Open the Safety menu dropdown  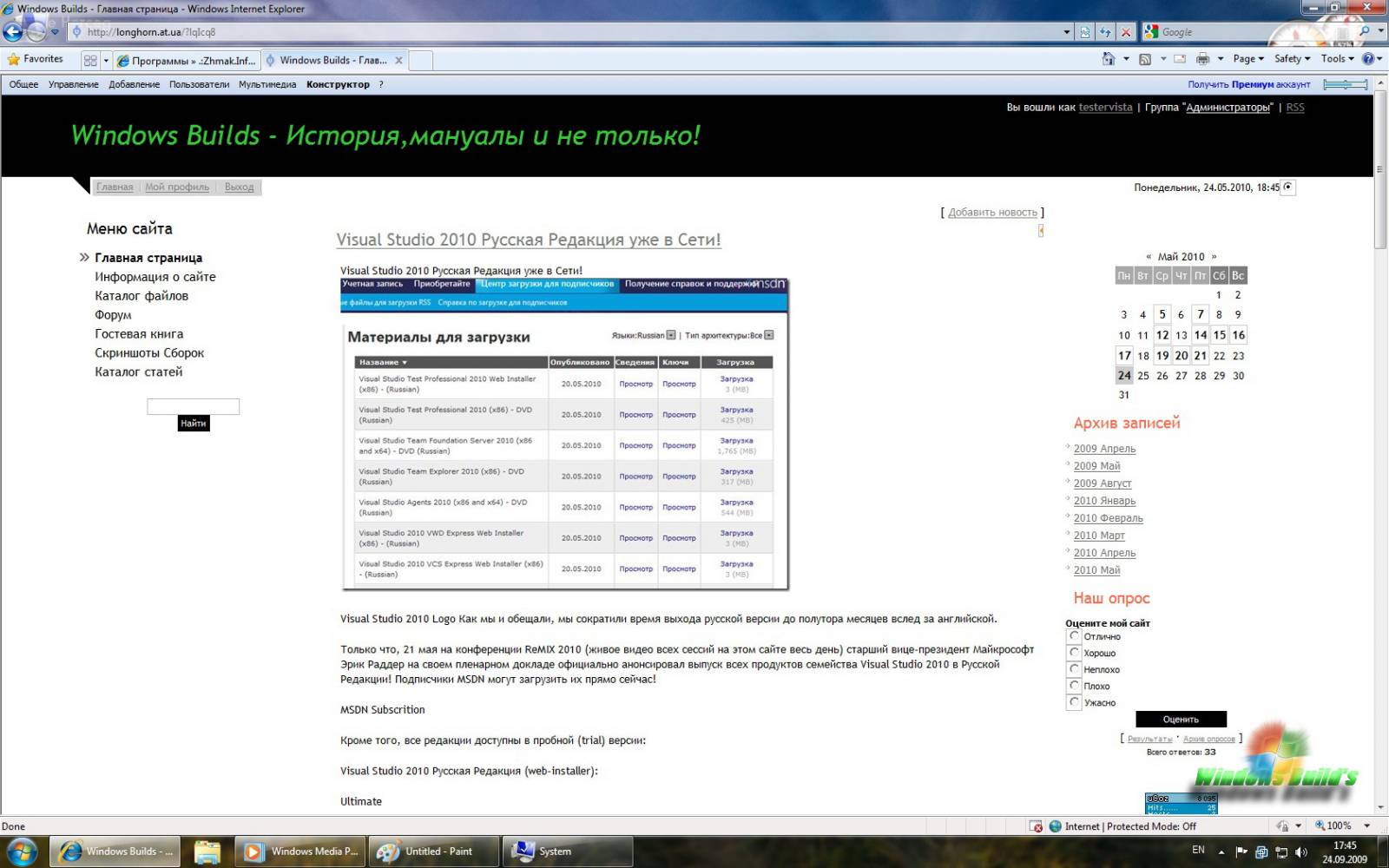[x=1292, y=59]
